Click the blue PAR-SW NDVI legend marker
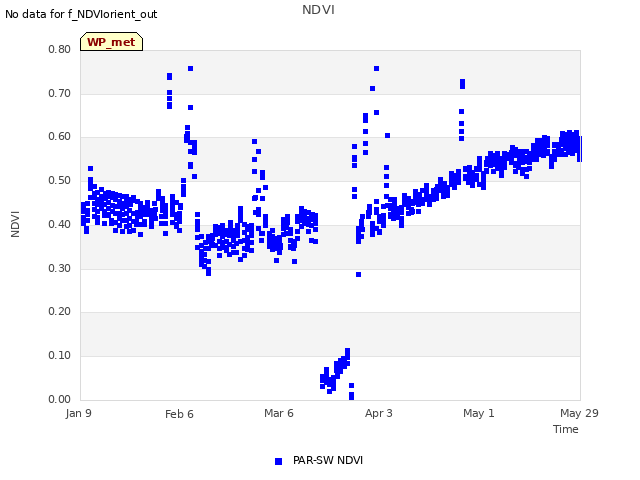Viewport: 640px width, 480px height. tap(278, 461)
